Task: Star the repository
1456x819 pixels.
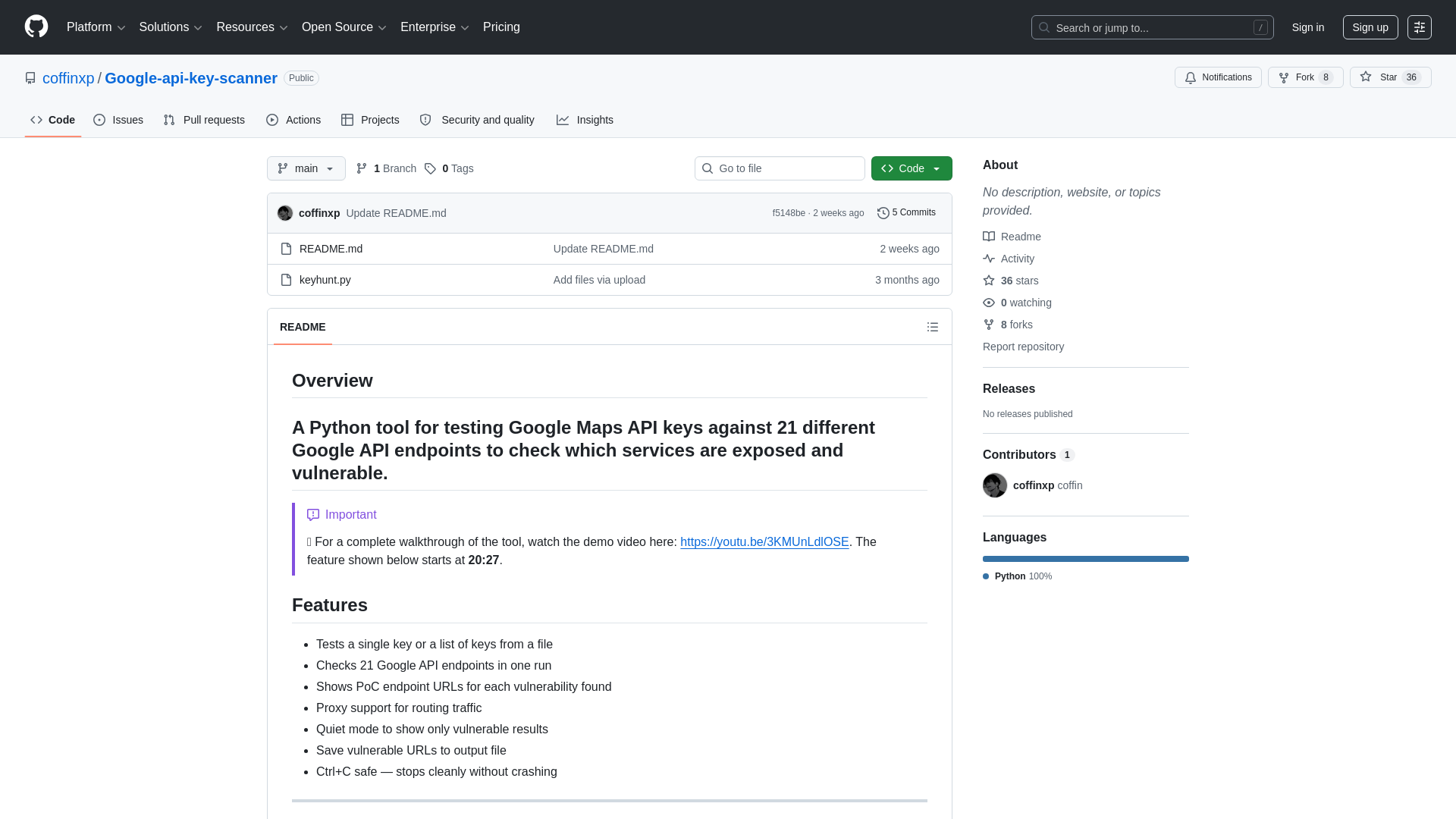Action: pos(1390,77)
